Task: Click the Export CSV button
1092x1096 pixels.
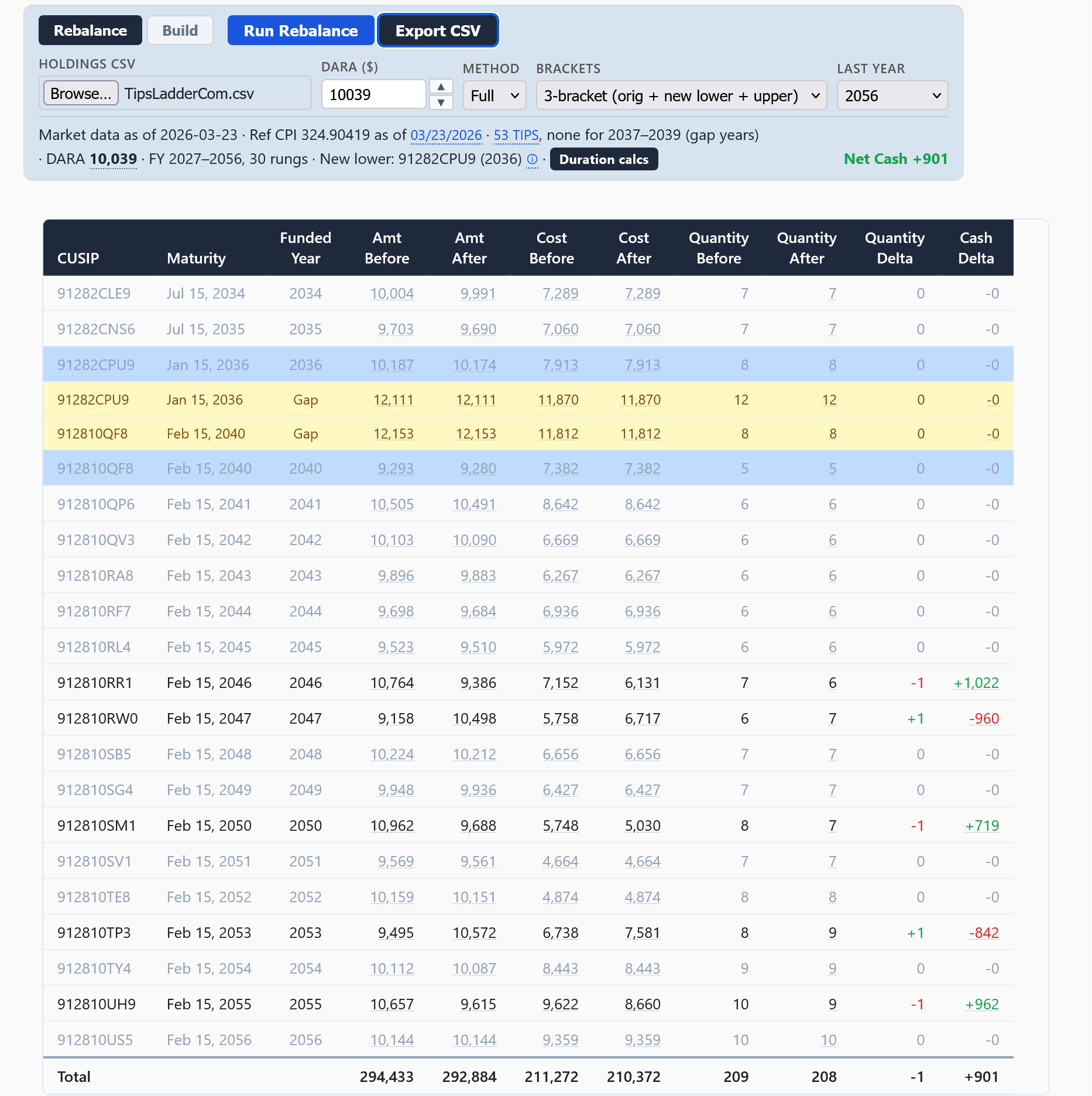Action: (x=438, y=30)
